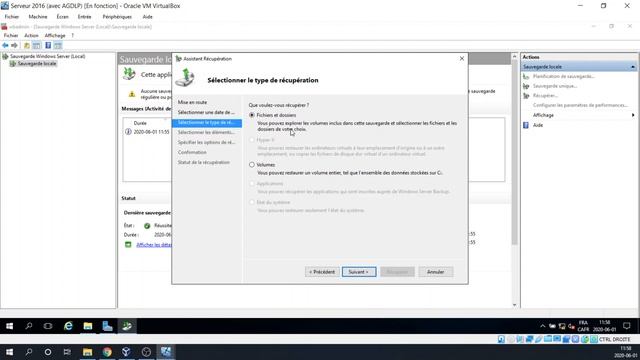640x360 pixels.
Task: Click the back arrow in wbadmin toolbar
Action: pos(5,45)
